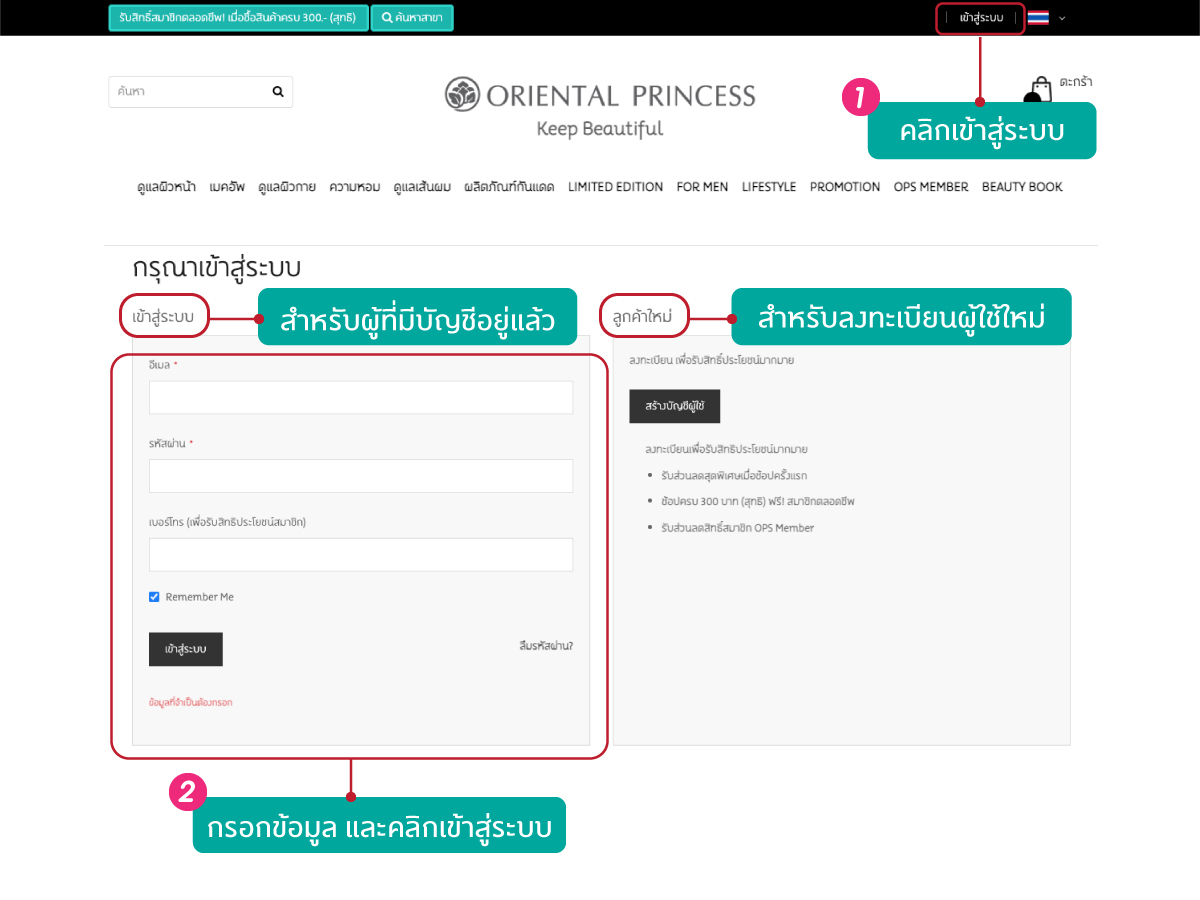The image size is (1200, 900).
Task: Open the FOR MEN menu
Action: [x=702, y=187]
